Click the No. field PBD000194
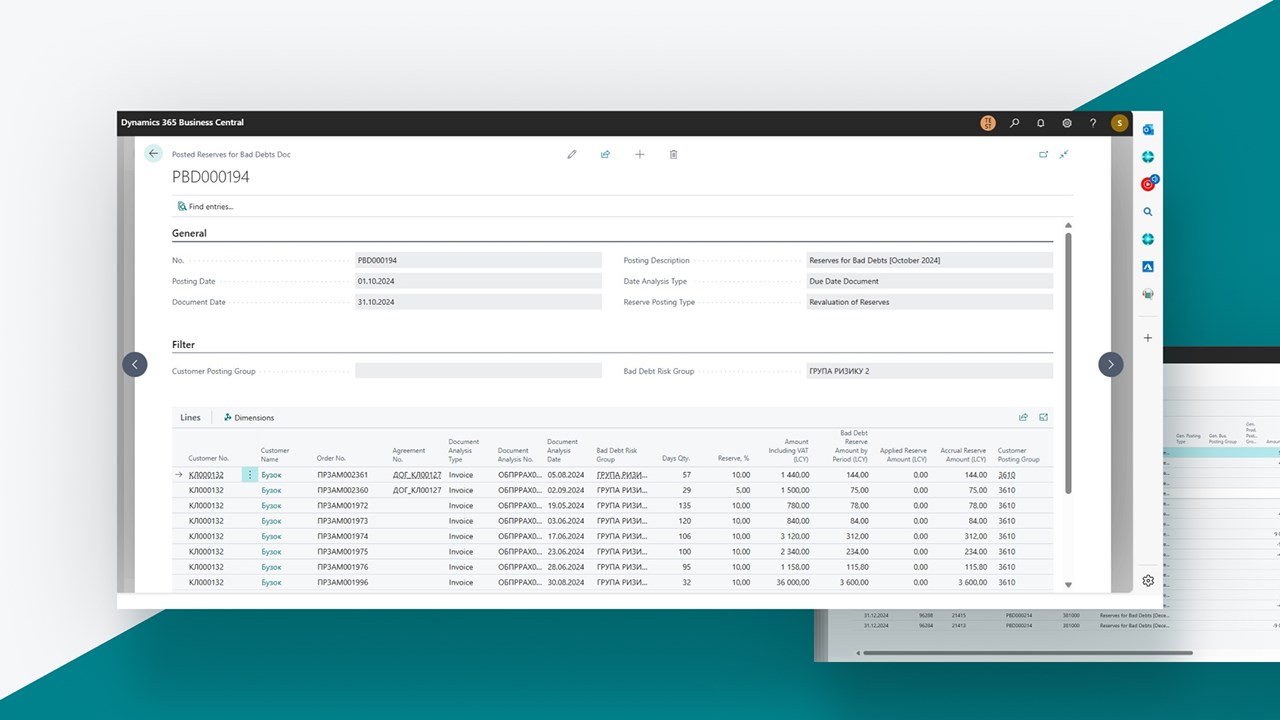 [479, 260]
